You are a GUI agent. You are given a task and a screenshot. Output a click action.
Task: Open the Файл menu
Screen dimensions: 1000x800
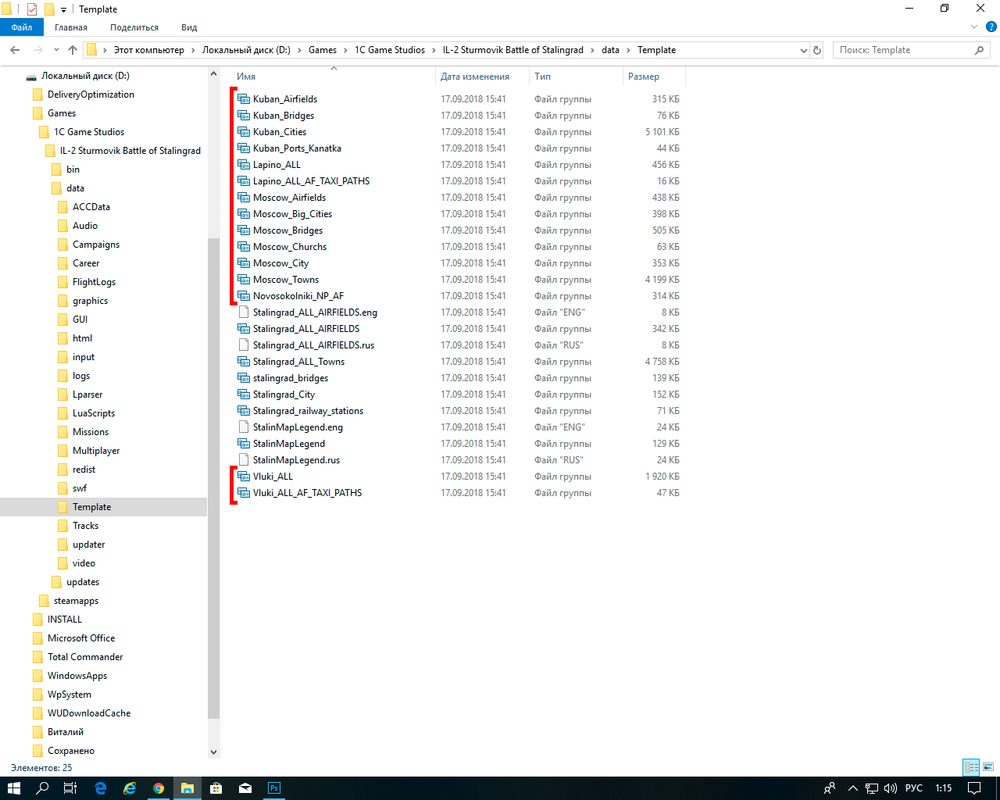point(20,27)
